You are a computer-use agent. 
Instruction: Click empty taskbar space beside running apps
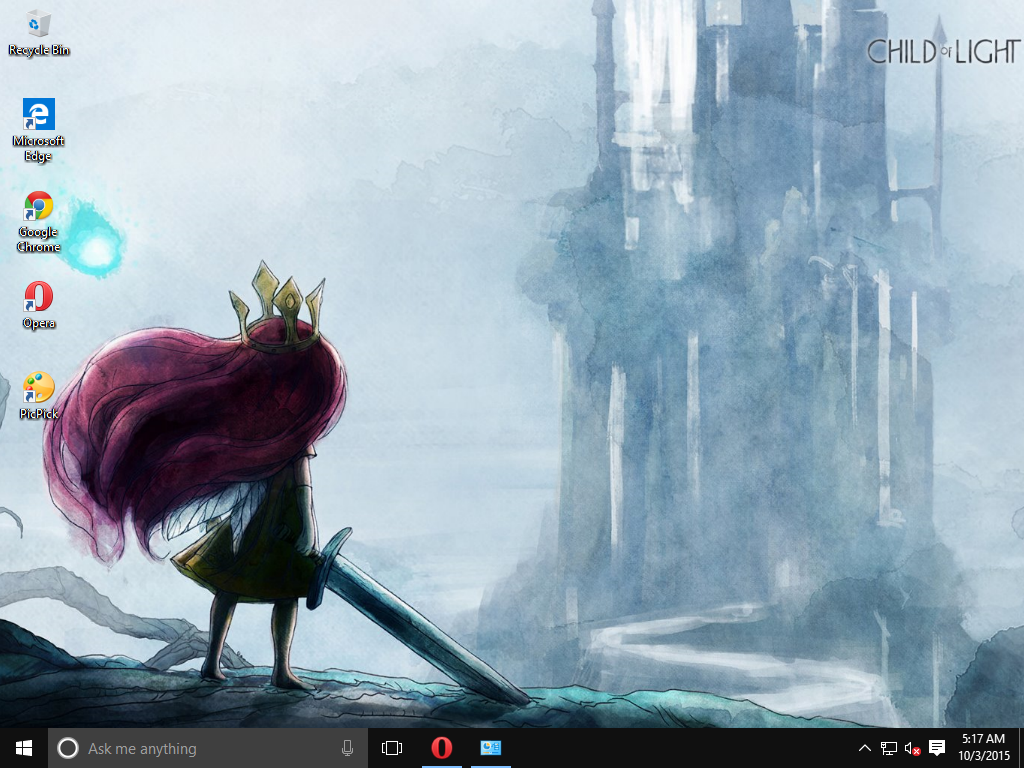[x=680, y=748]
